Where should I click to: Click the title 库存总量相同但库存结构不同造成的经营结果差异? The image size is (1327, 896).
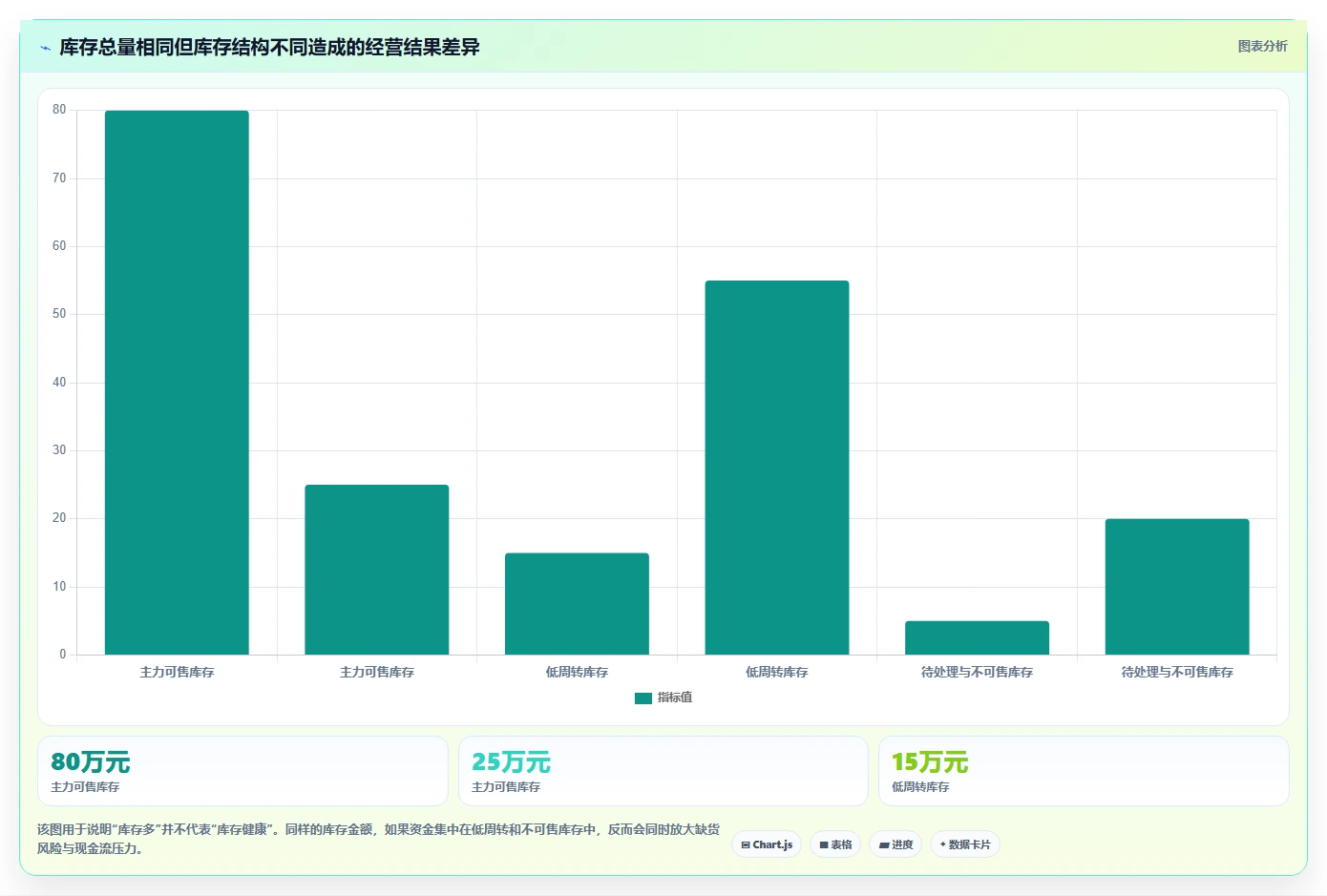pos(269,47)
